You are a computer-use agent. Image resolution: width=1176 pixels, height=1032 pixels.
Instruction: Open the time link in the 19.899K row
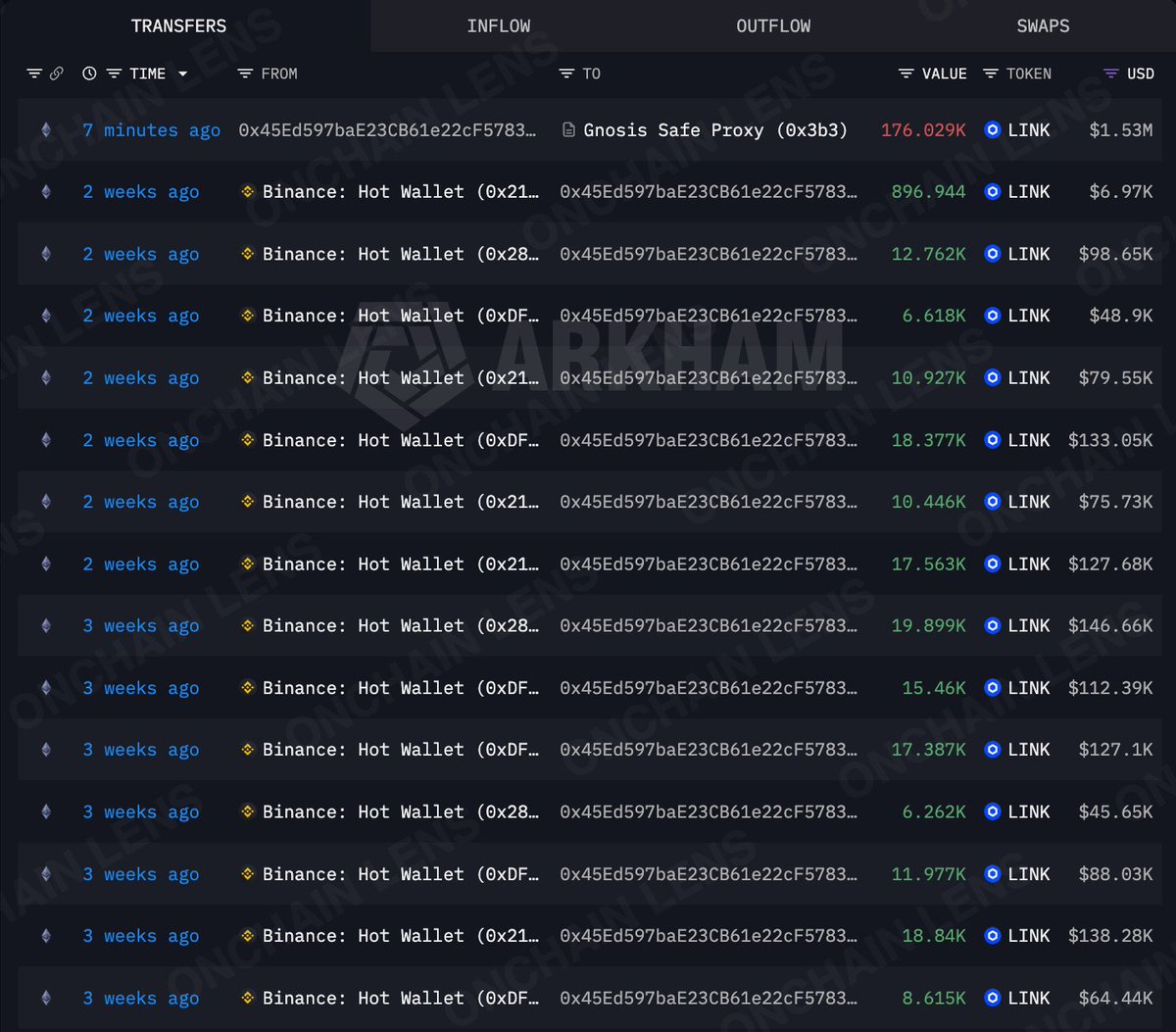140,625
